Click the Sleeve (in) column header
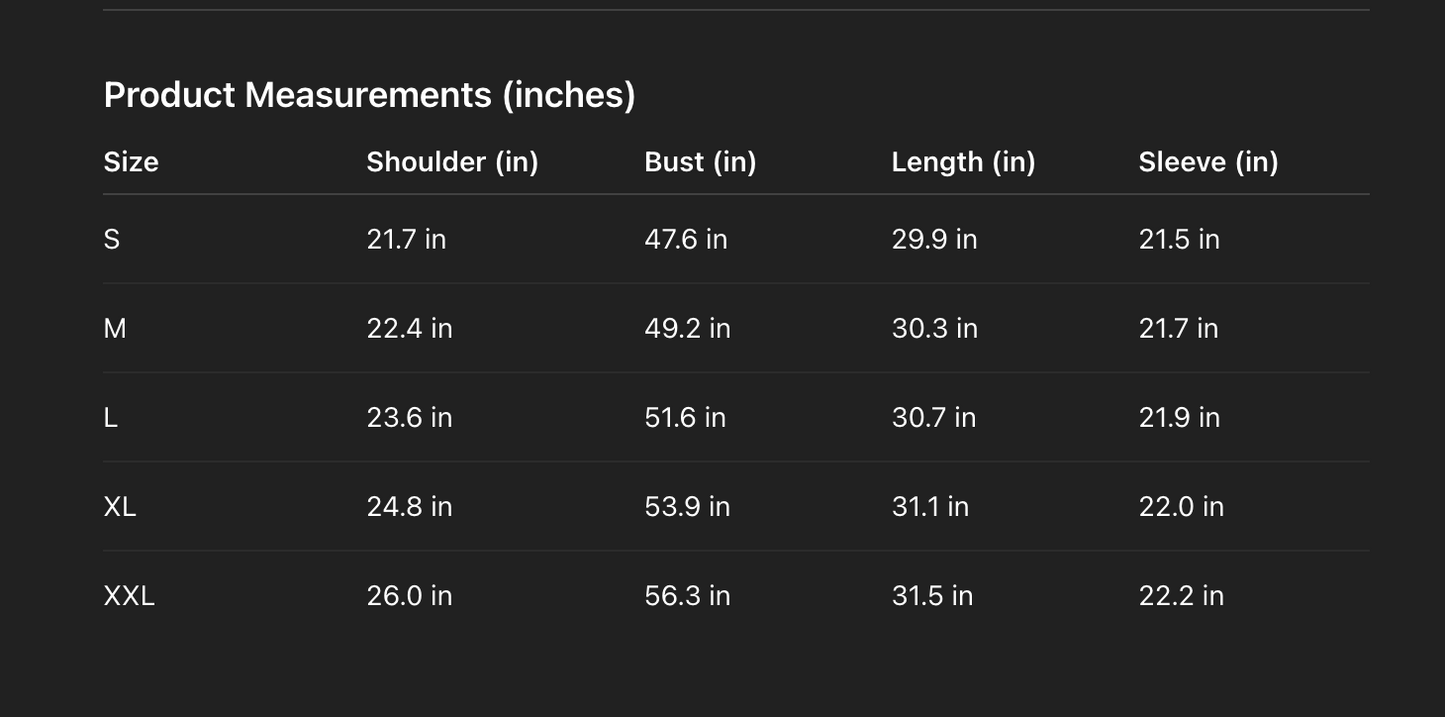The image size is (1445, 717). pos(1208,162)
